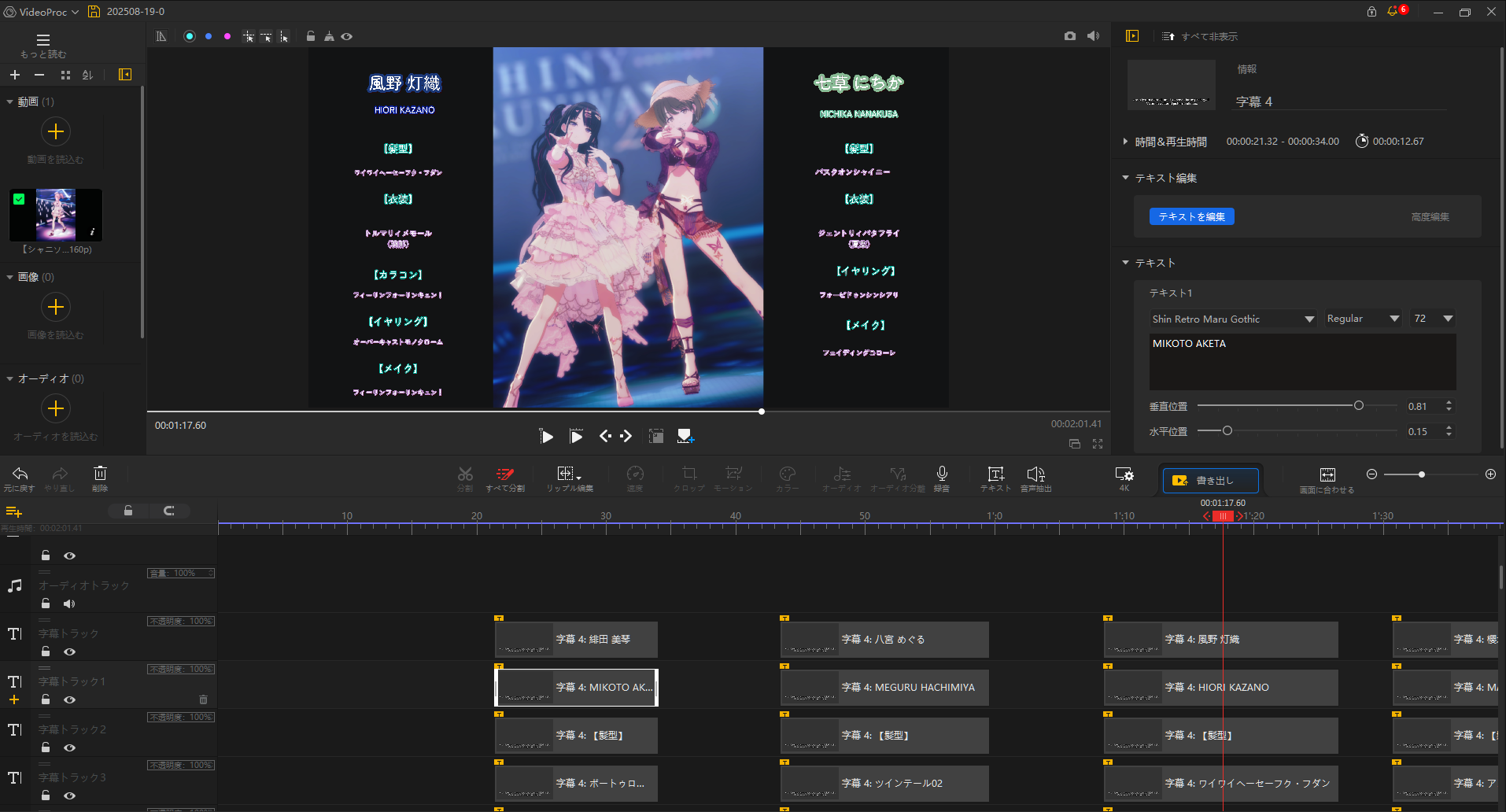Toggle timeline magnet snapping

[x=168, y=511]
